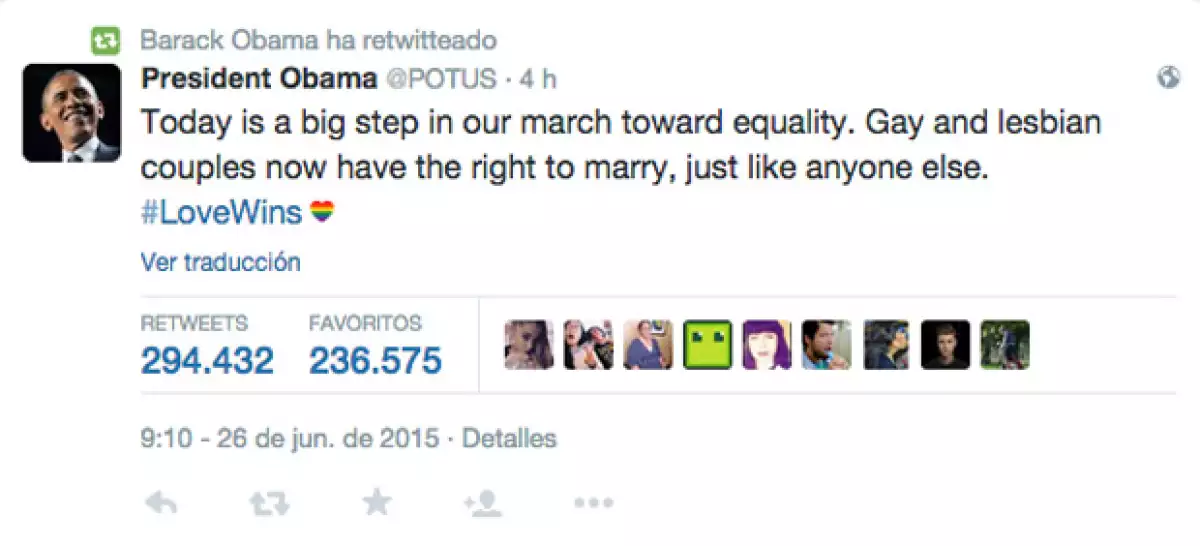Click the follow user icon with plus sign
Screen dimensions: 1200x546
pos(483,503)
